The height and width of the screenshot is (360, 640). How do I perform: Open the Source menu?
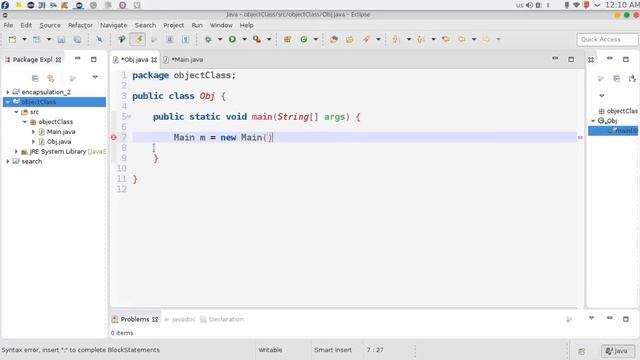[50, 25]
